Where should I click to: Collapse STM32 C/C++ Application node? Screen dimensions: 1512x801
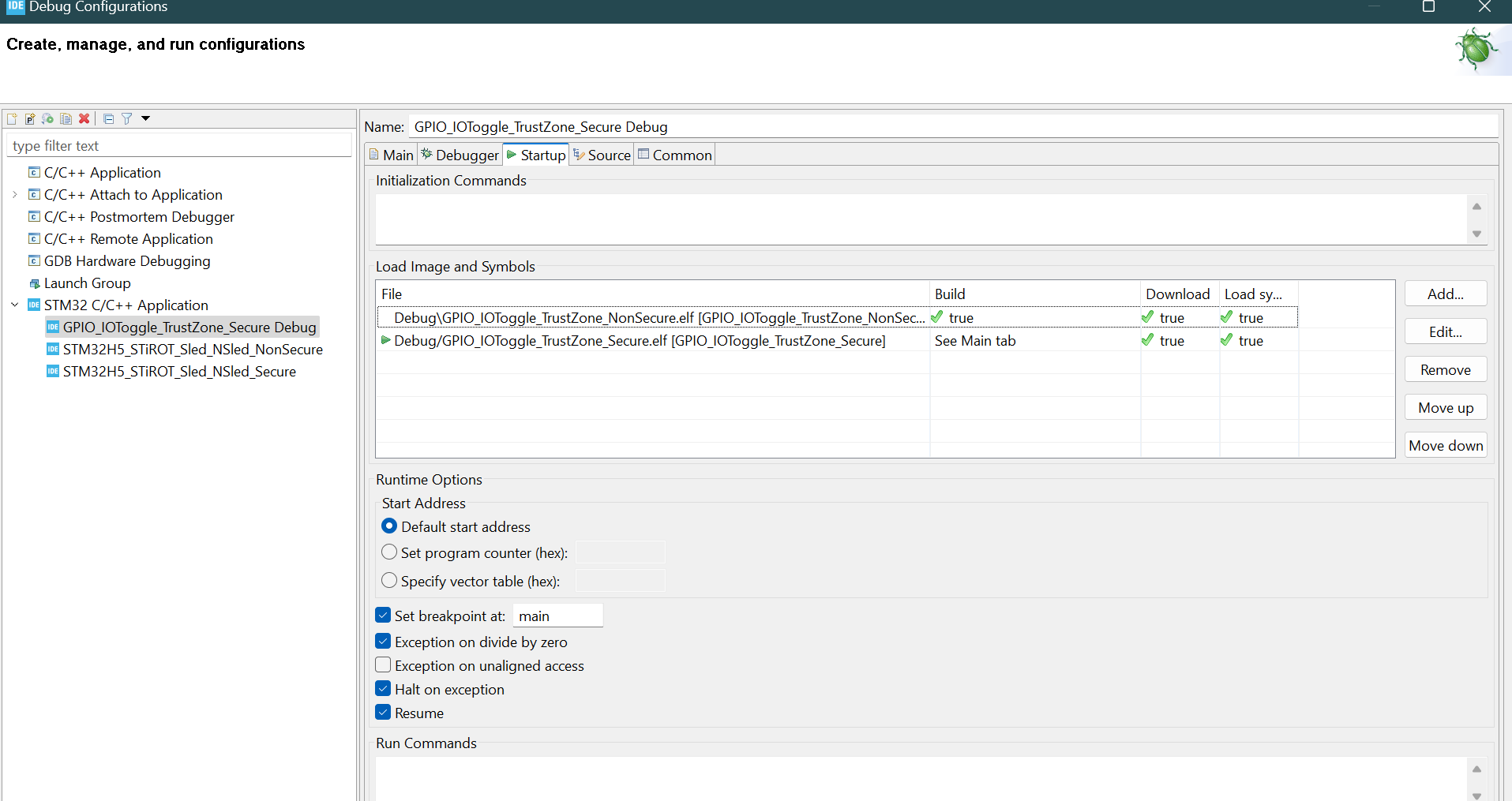coord(15,305)
